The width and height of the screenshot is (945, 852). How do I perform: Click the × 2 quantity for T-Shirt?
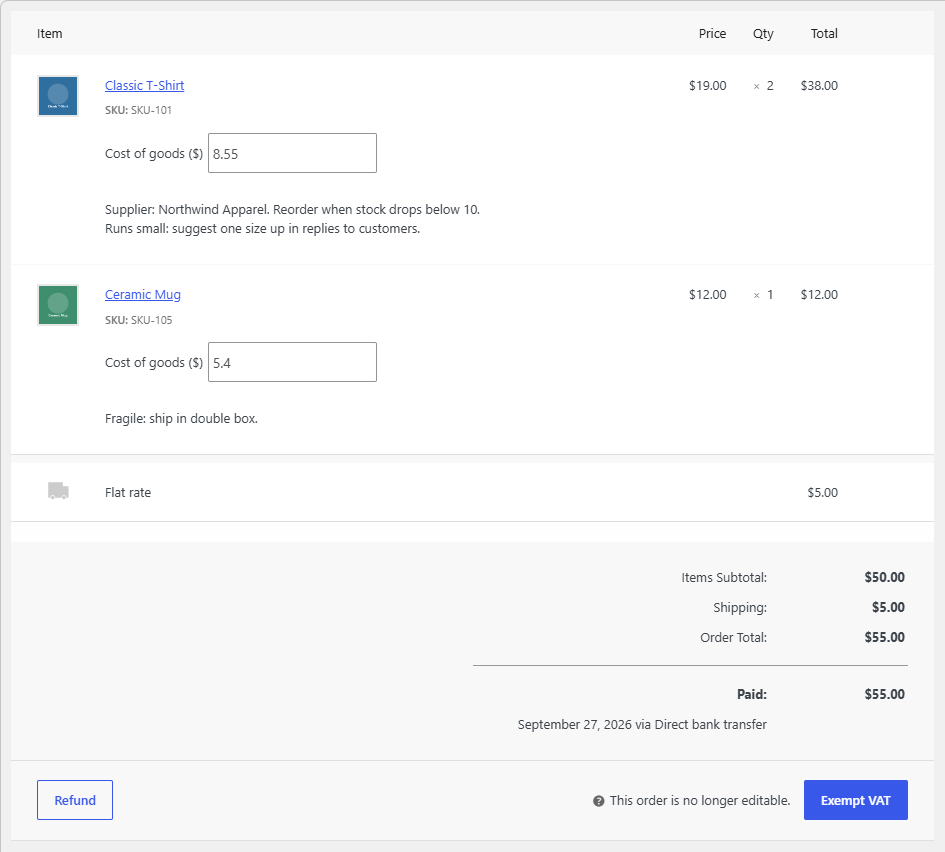pyautogui.click(x=763, y=86)
